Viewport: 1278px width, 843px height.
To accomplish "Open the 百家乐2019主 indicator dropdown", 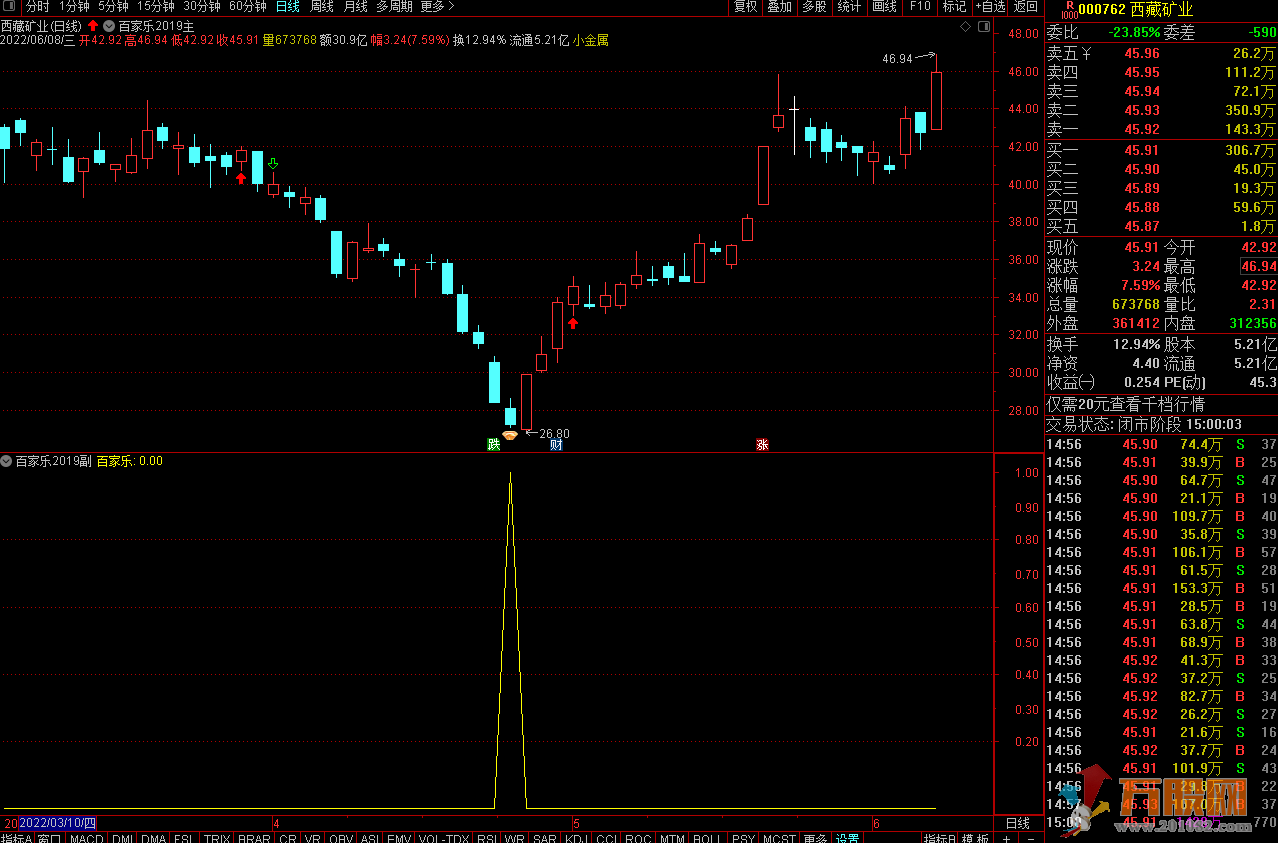I will [109, 25].
